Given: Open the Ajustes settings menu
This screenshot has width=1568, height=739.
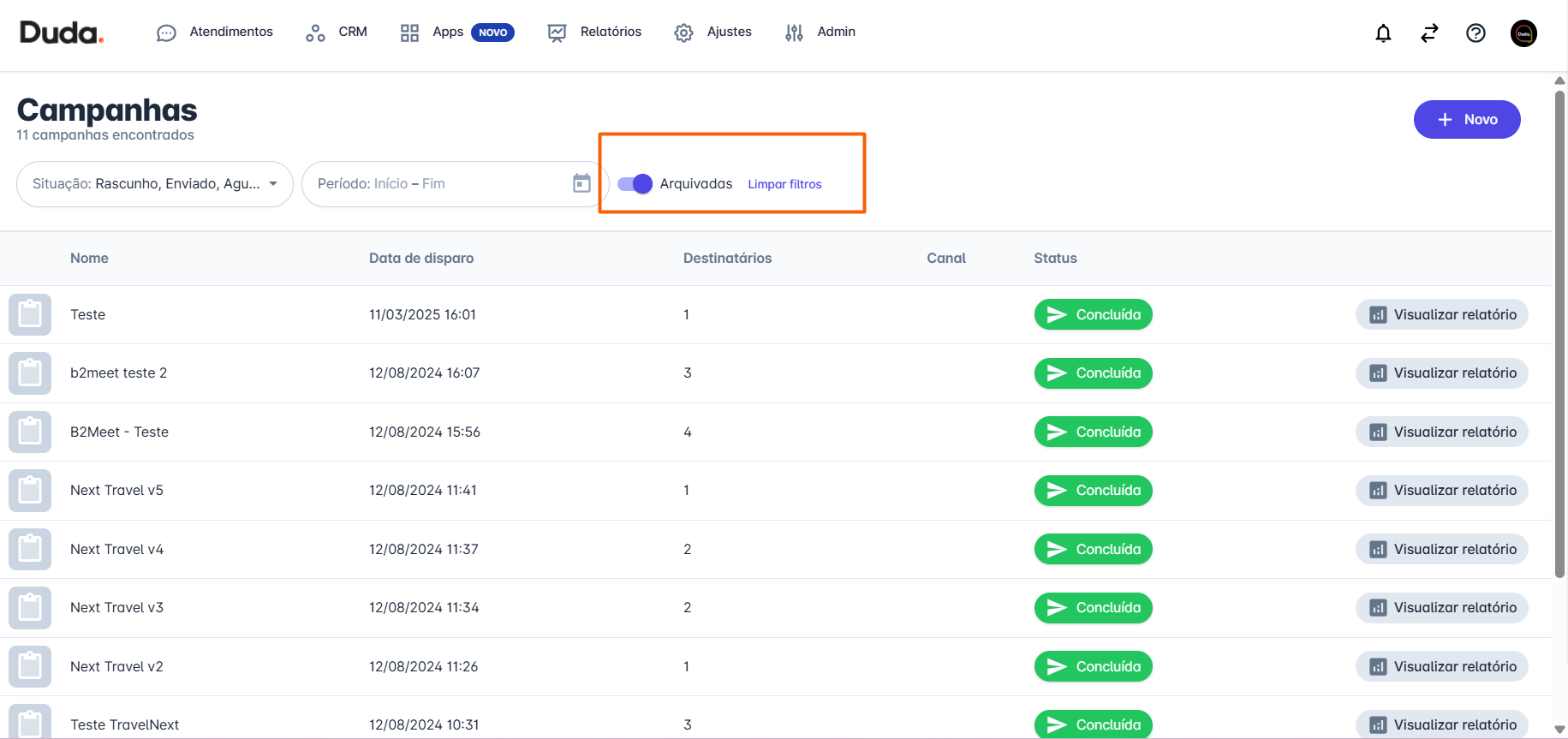Looking at the screenshot, I should [713, 33].
